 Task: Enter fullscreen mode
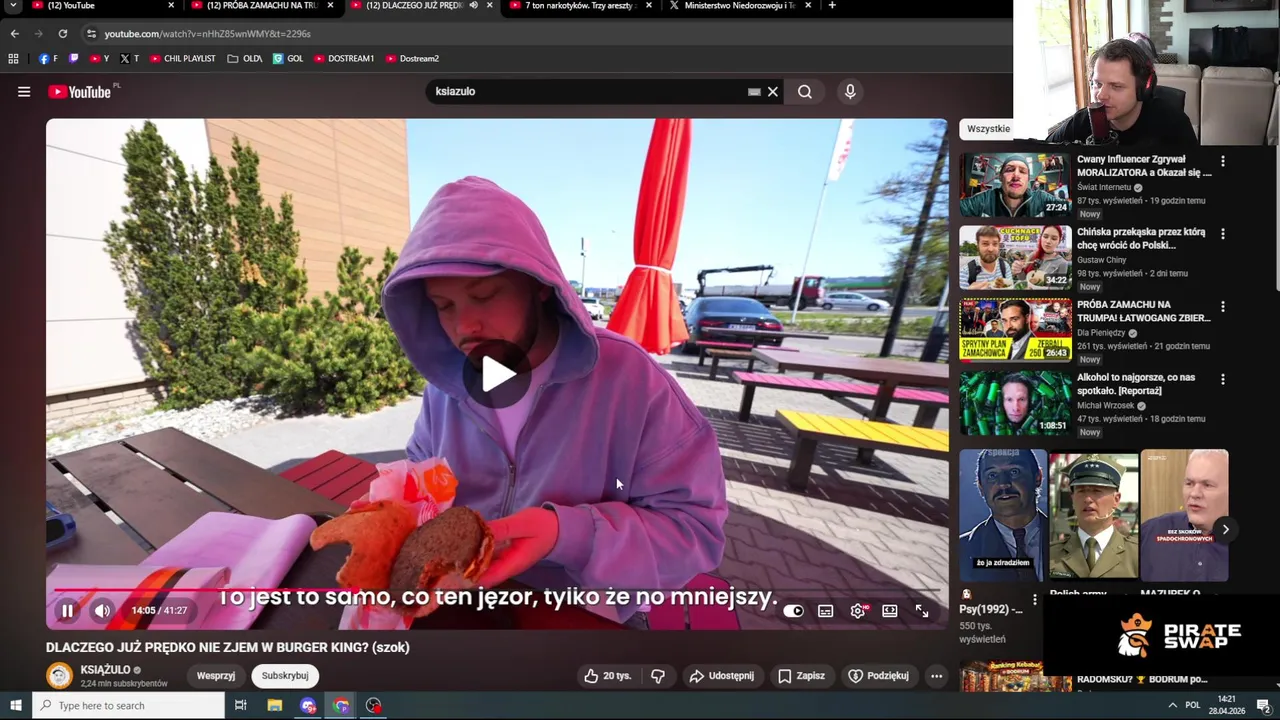click(x=922, y=611)
